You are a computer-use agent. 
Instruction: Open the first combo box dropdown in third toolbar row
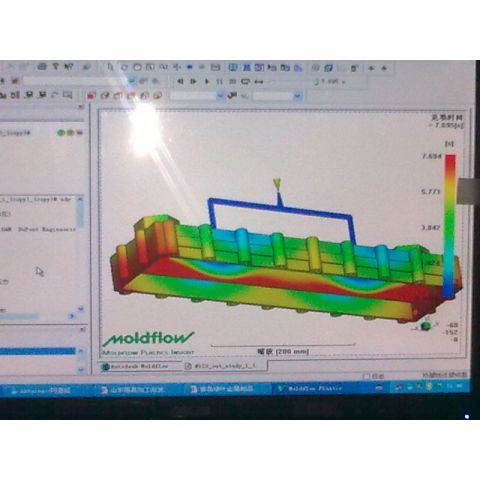tap(220, 96)
